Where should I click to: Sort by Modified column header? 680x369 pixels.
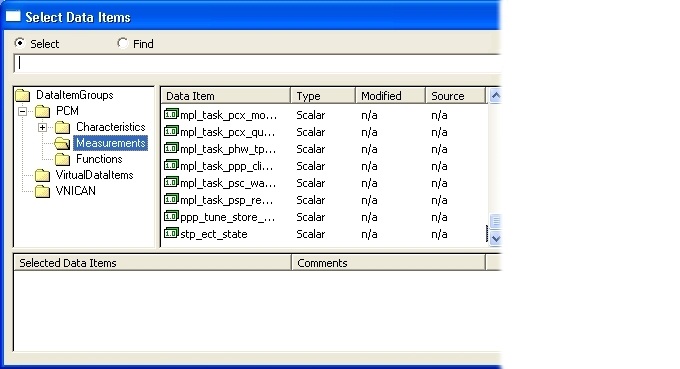coord(390,96)
